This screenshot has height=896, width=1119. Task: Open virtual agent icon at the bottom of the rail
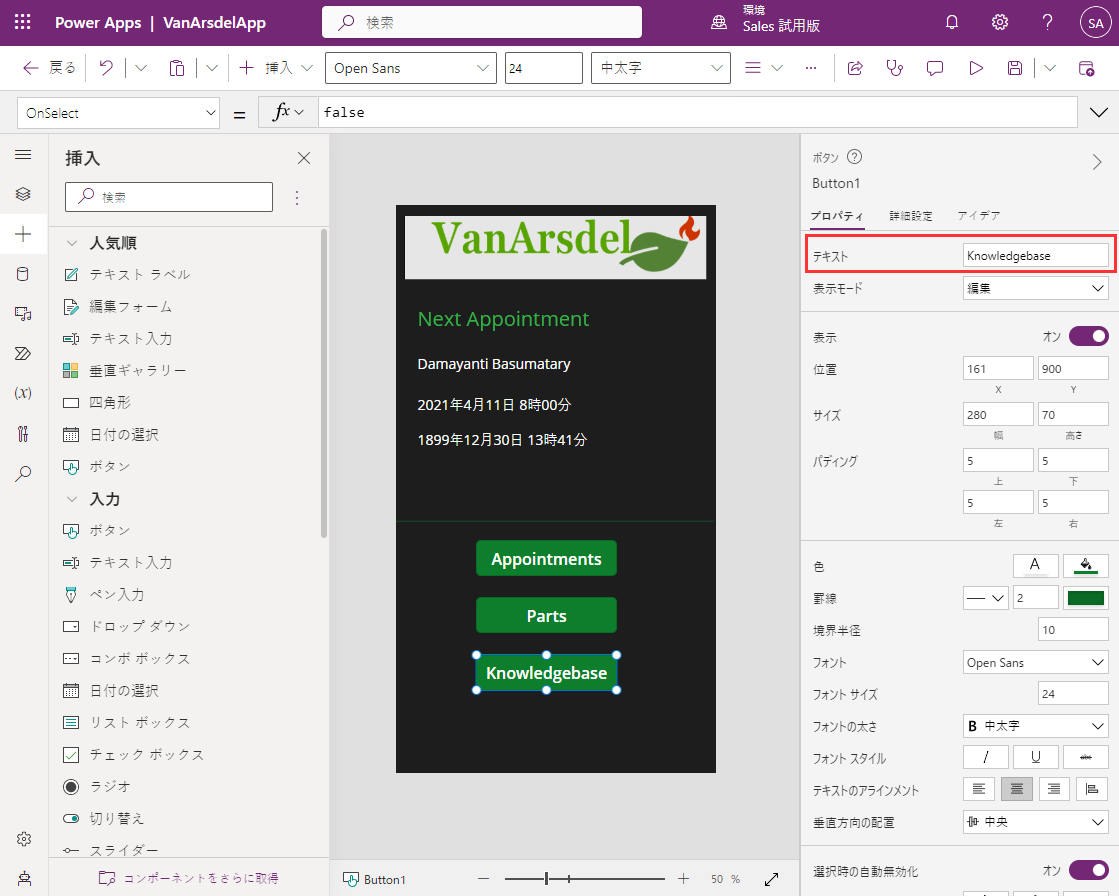click(24, 879)
